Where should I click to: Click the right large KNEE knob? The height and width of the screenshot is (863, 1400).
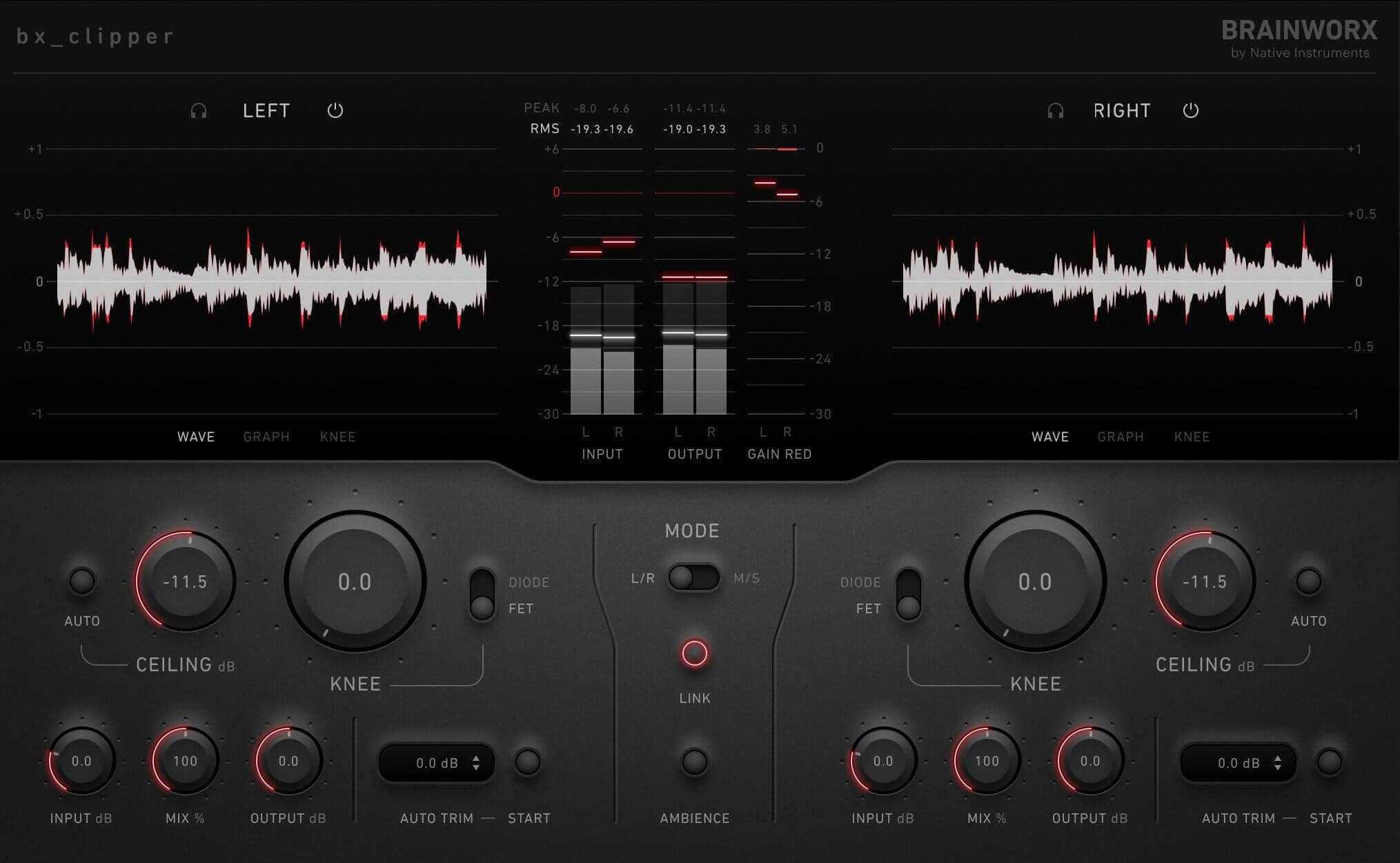click(1035, 582)
